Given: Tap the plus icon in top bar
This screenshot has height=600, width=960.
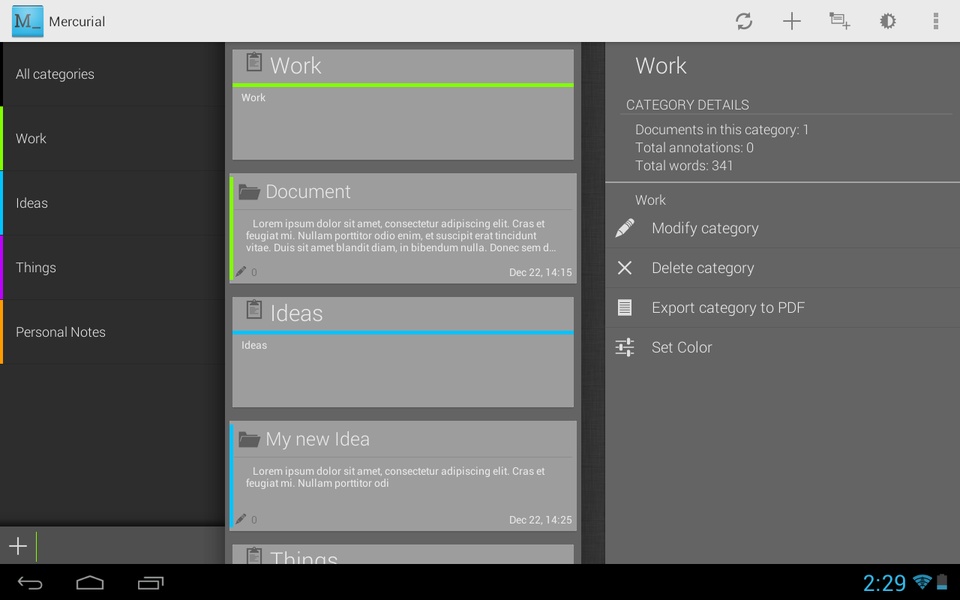Looking at the screenshot, I should click(x=792, y=21).
